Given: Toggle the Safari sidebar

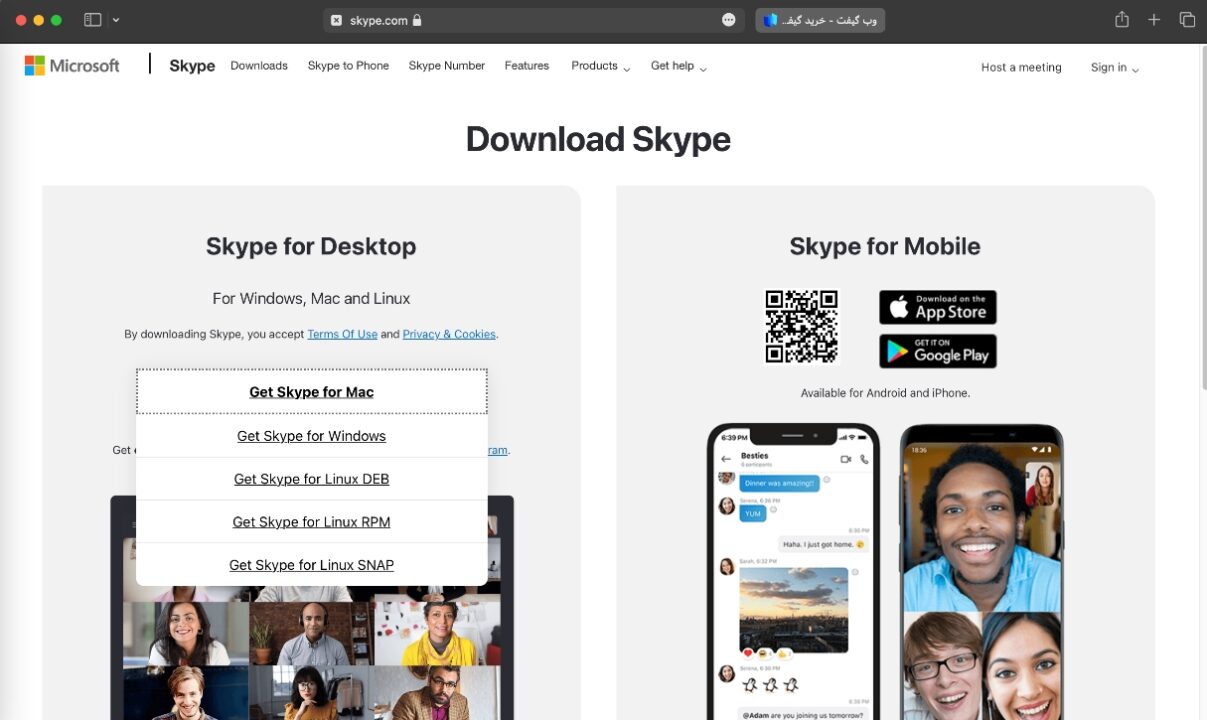Looking at the screenshot, I should coord(93,20).
